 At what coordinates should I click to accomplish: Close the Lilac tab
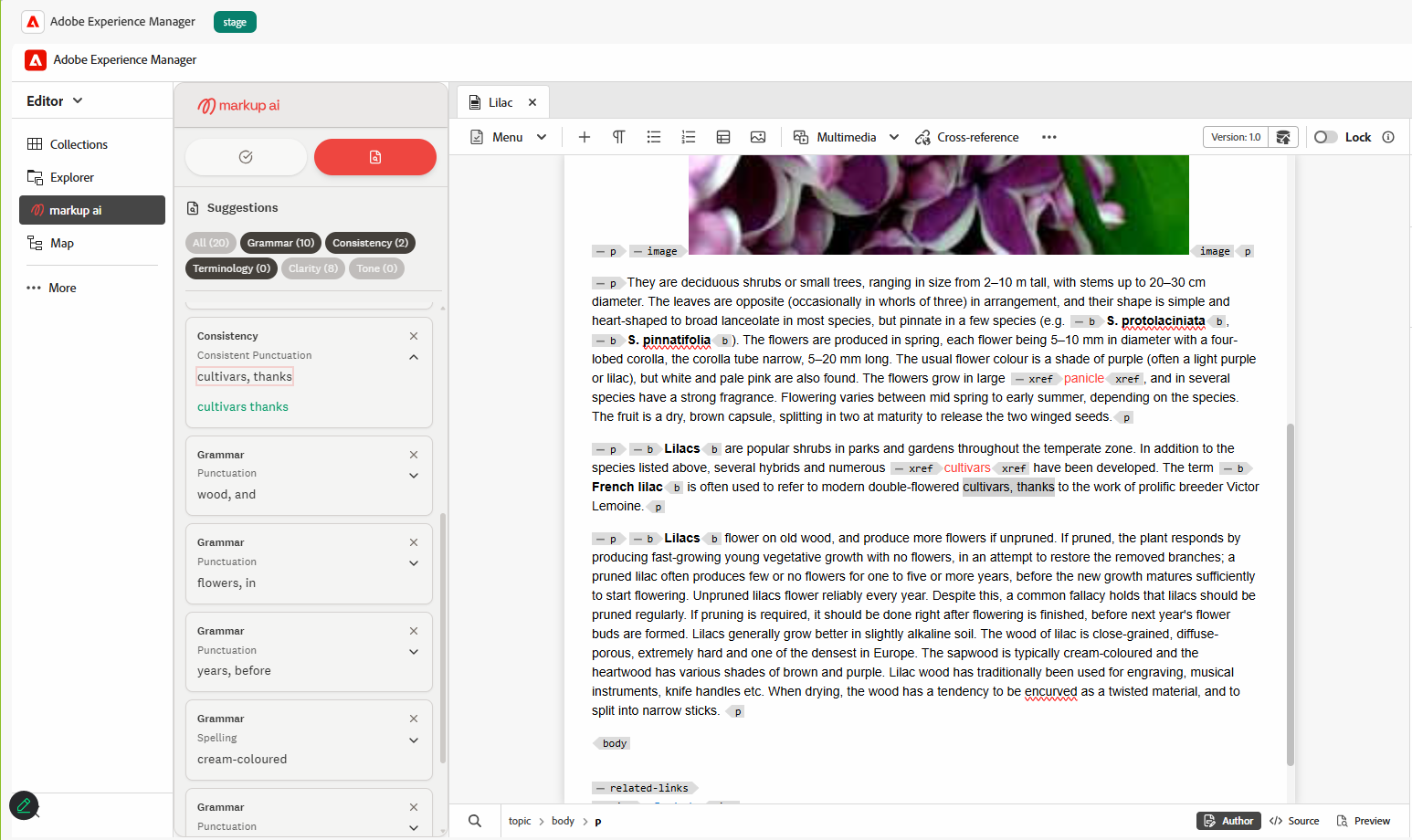tap(532, 102)
